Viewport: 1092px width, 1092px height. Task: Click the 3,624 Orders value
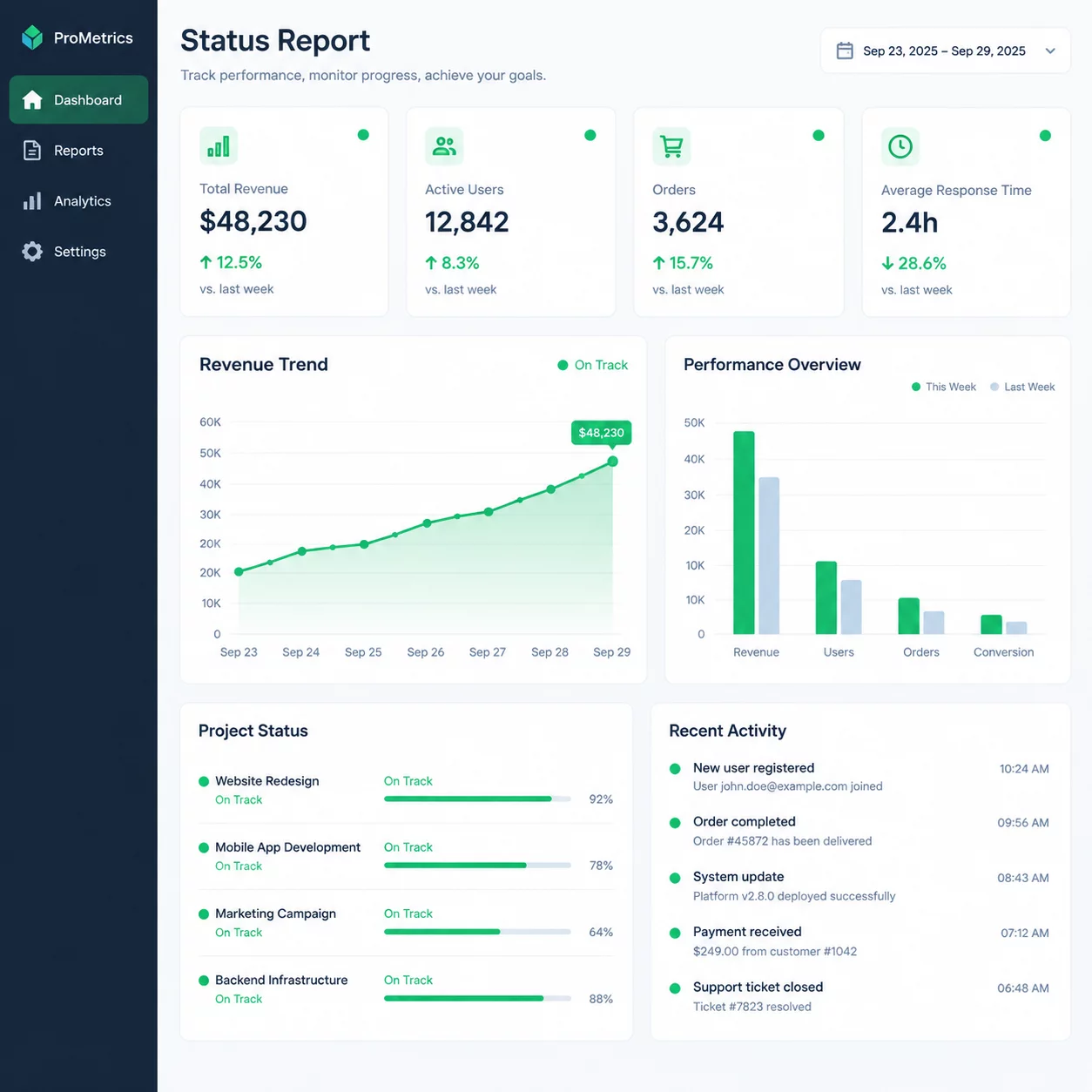pyautogui.click(x=688, y=222)
